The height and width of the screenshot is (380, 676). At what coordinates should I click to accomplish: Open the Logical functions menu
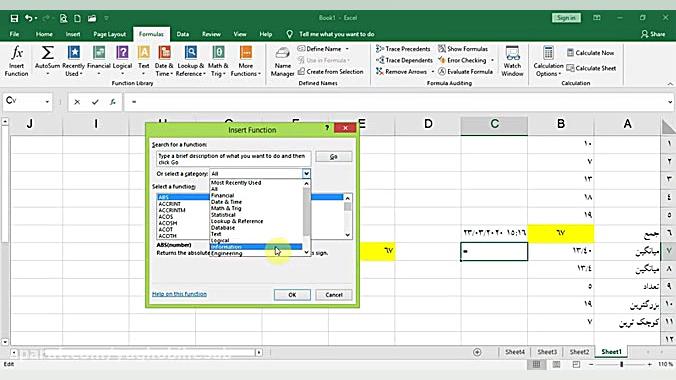coord(122,61)
